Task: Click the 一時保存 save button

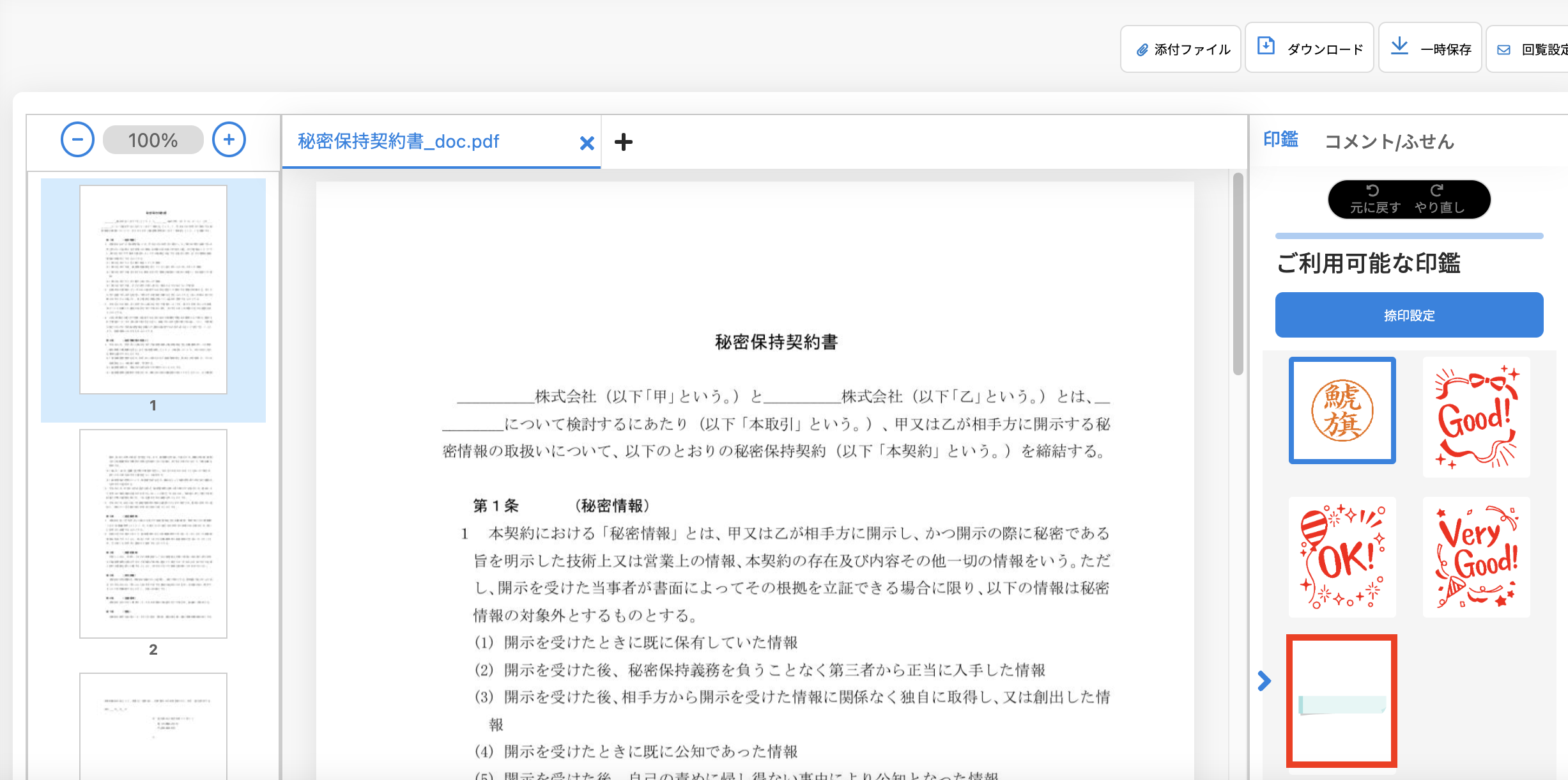Action: [1430, 48]
